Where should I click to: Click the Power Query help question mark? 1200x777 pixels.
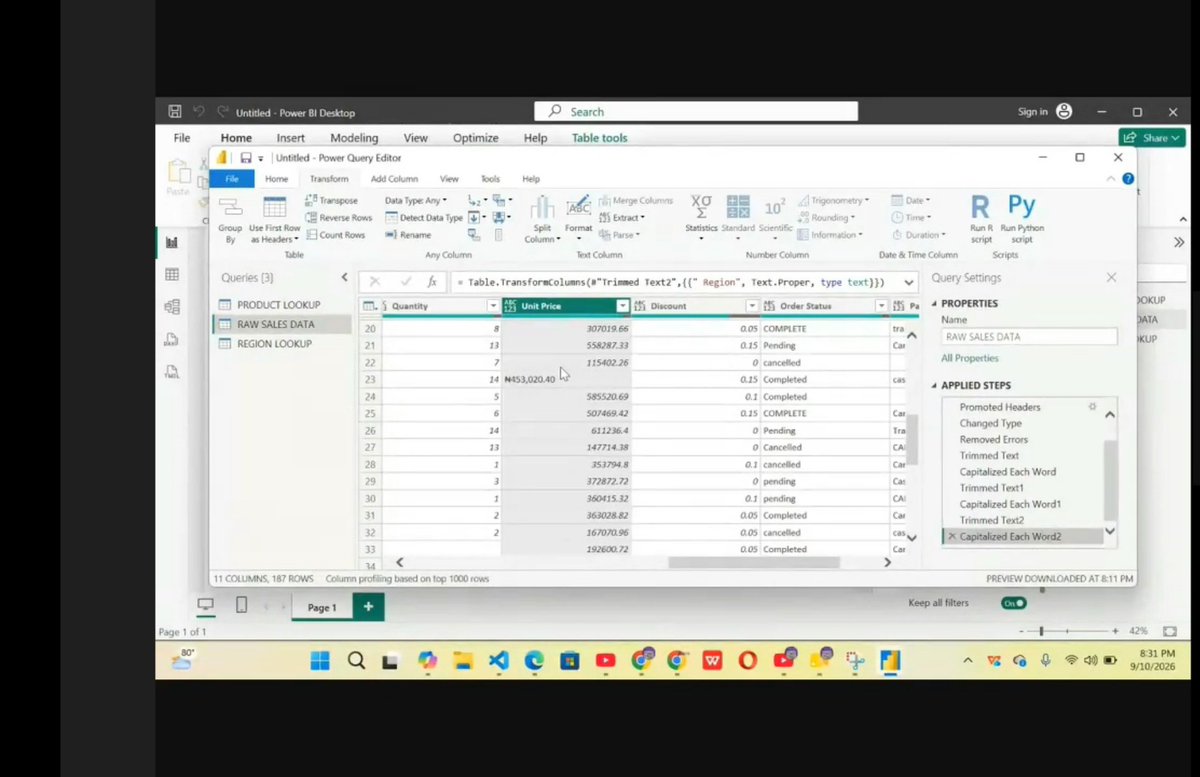click(x=1128, y=179)
